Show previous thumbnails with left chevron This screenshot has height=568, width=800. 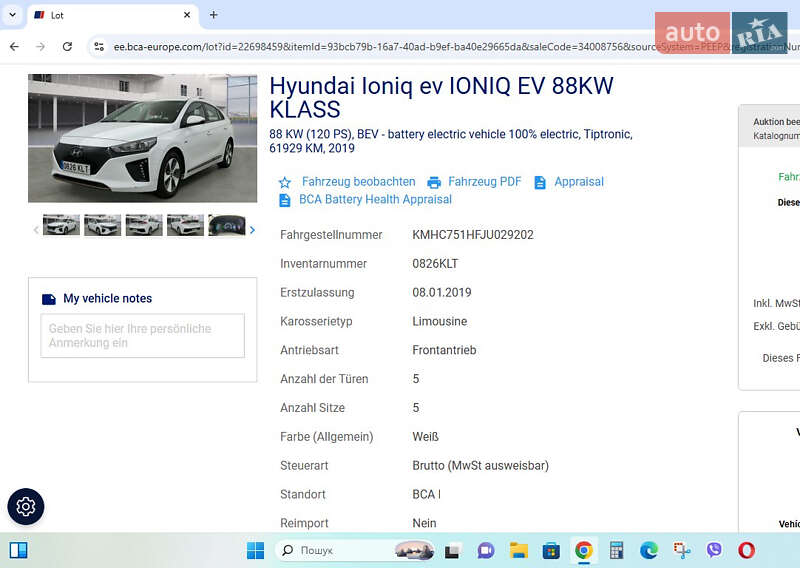(x=36, y=230)
